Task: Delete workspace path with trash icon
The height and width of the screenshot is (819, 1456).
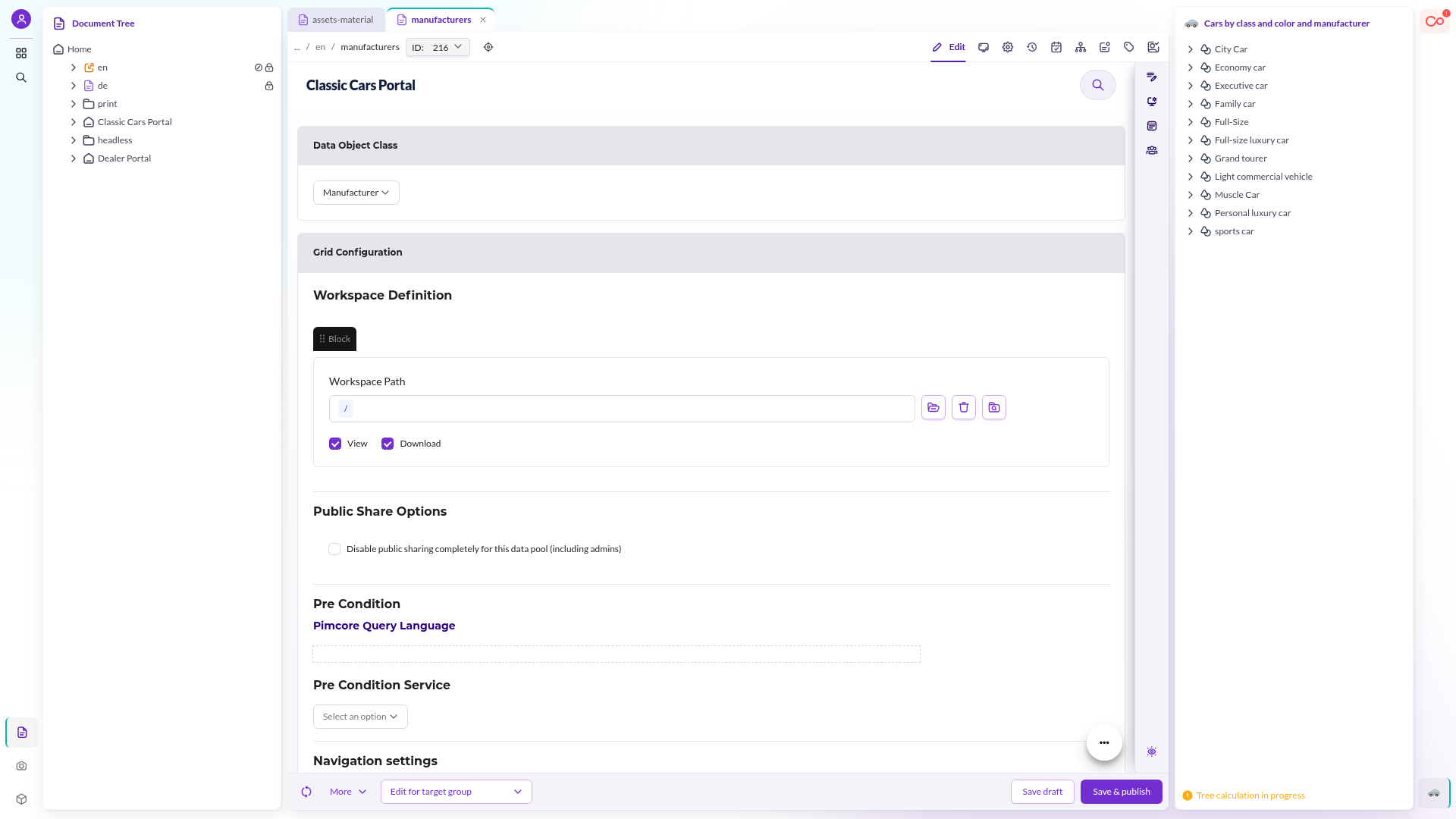Action: tap(964, 407)
